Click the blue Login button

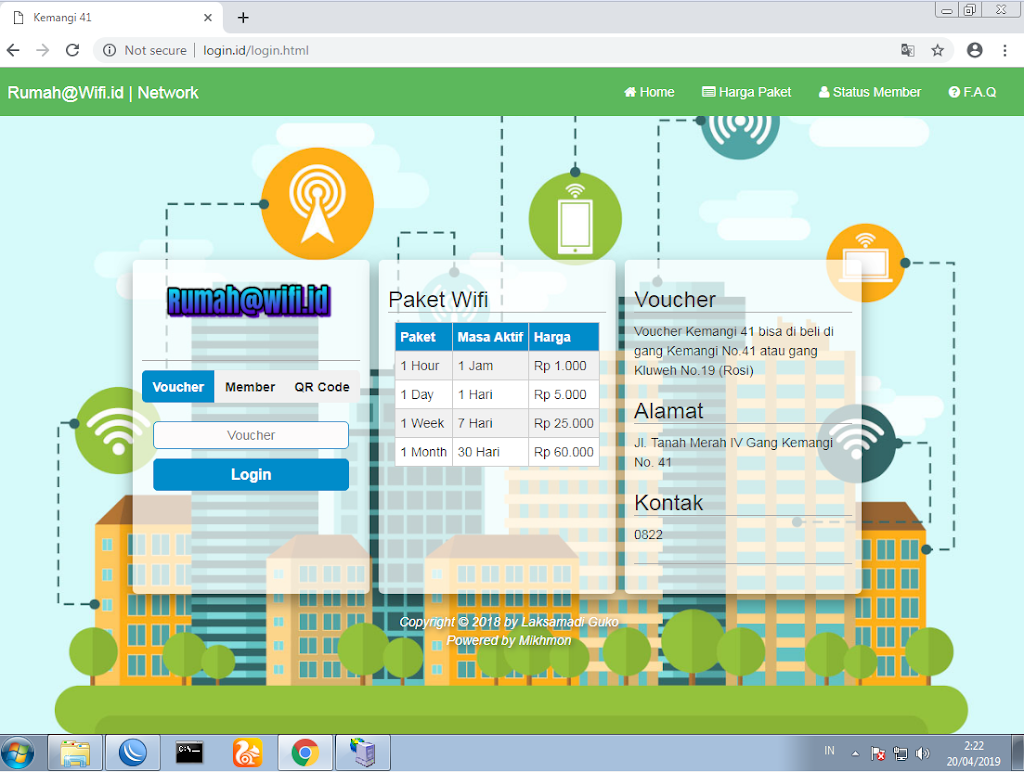251,475
